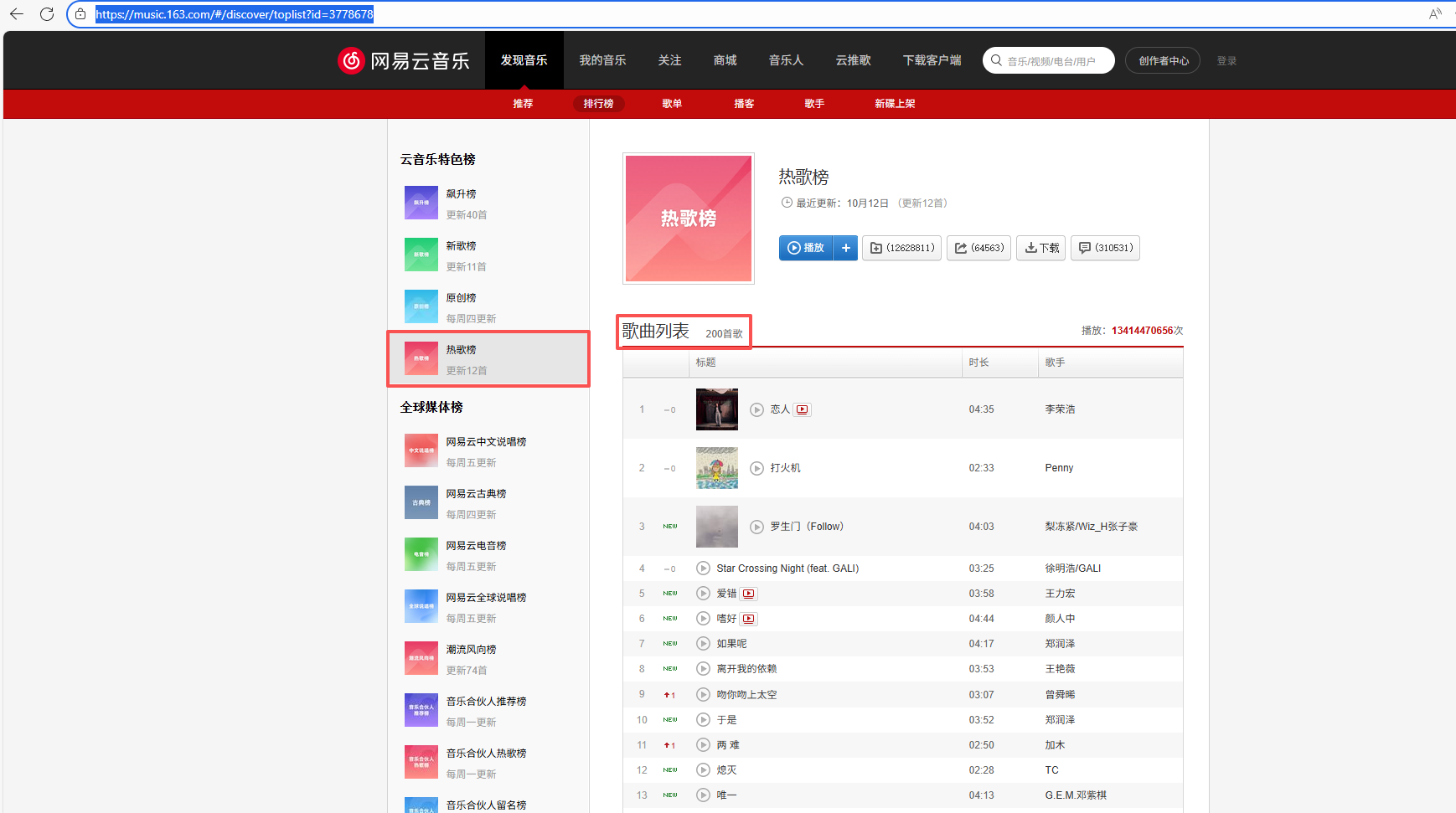The height and width of the screenshot is (813, 1456).
Task: Open the 发现音乐 tab
Action: (524, 60)
